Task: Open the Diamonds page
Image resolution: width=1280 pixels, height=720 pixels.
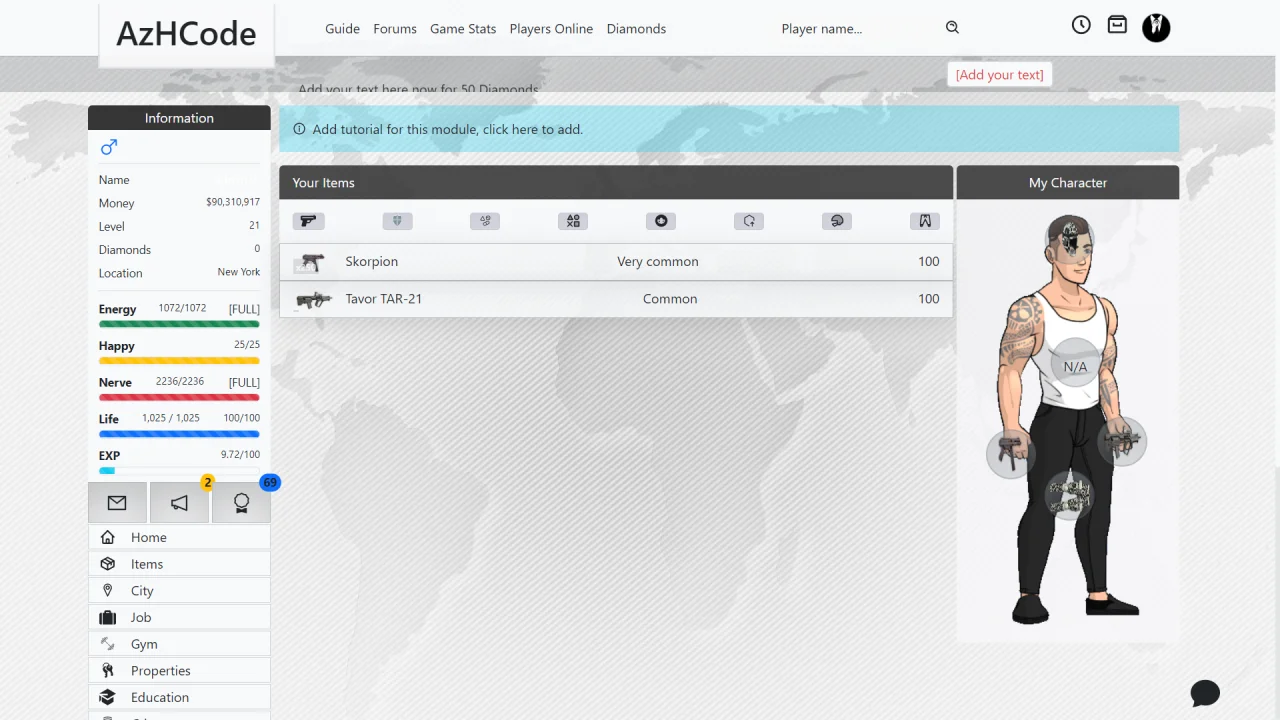Action: tap(636, 29)
